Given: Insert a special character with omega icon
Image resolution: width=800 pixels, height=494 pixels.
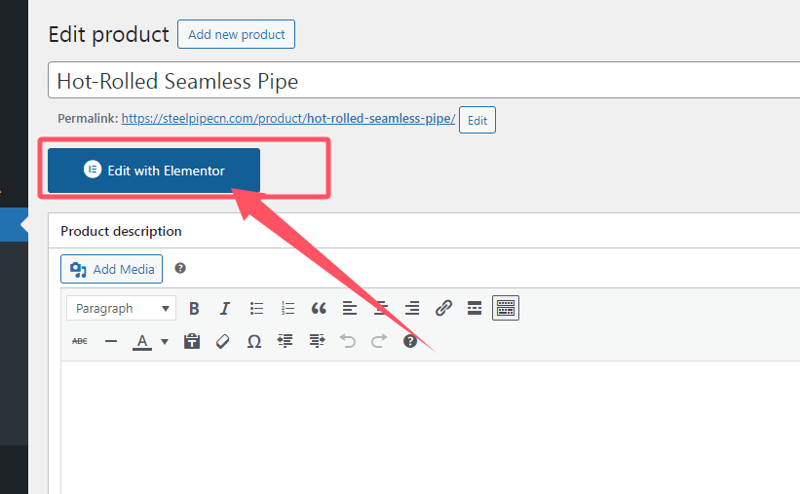Looking at the screenshot, I should coord(254,341).
